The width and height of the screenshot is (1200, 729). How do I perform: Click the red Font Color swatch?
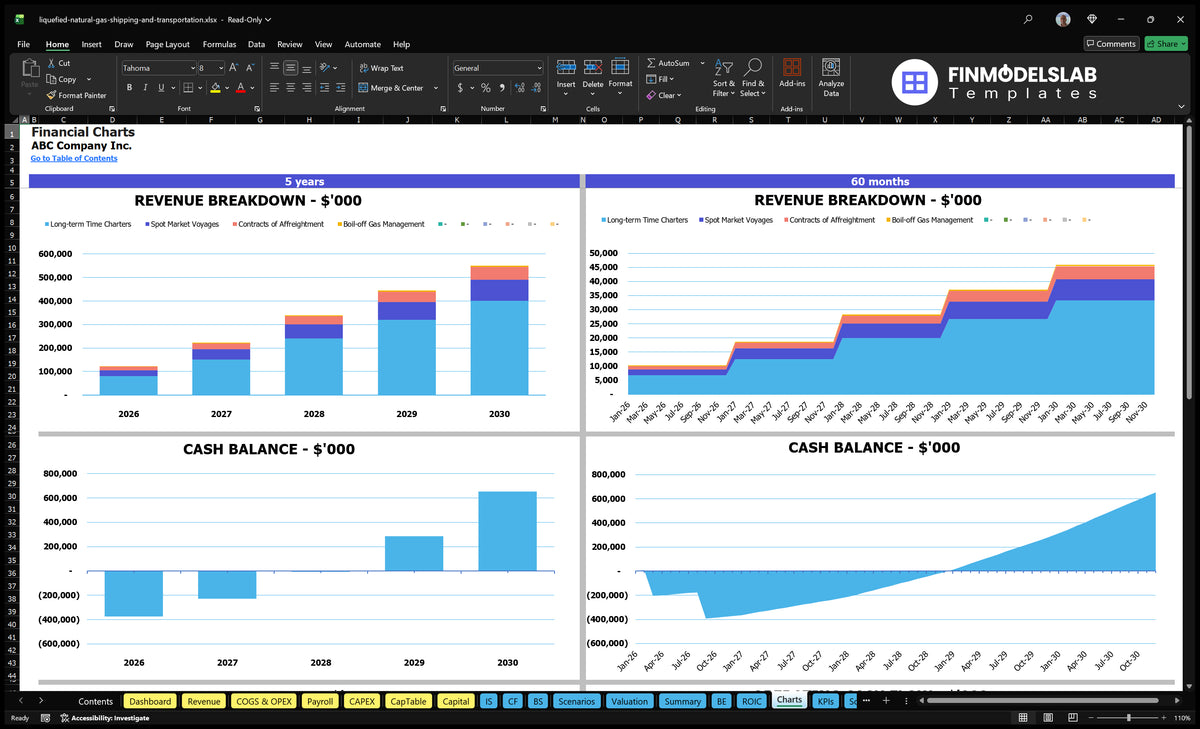[241, 88]
